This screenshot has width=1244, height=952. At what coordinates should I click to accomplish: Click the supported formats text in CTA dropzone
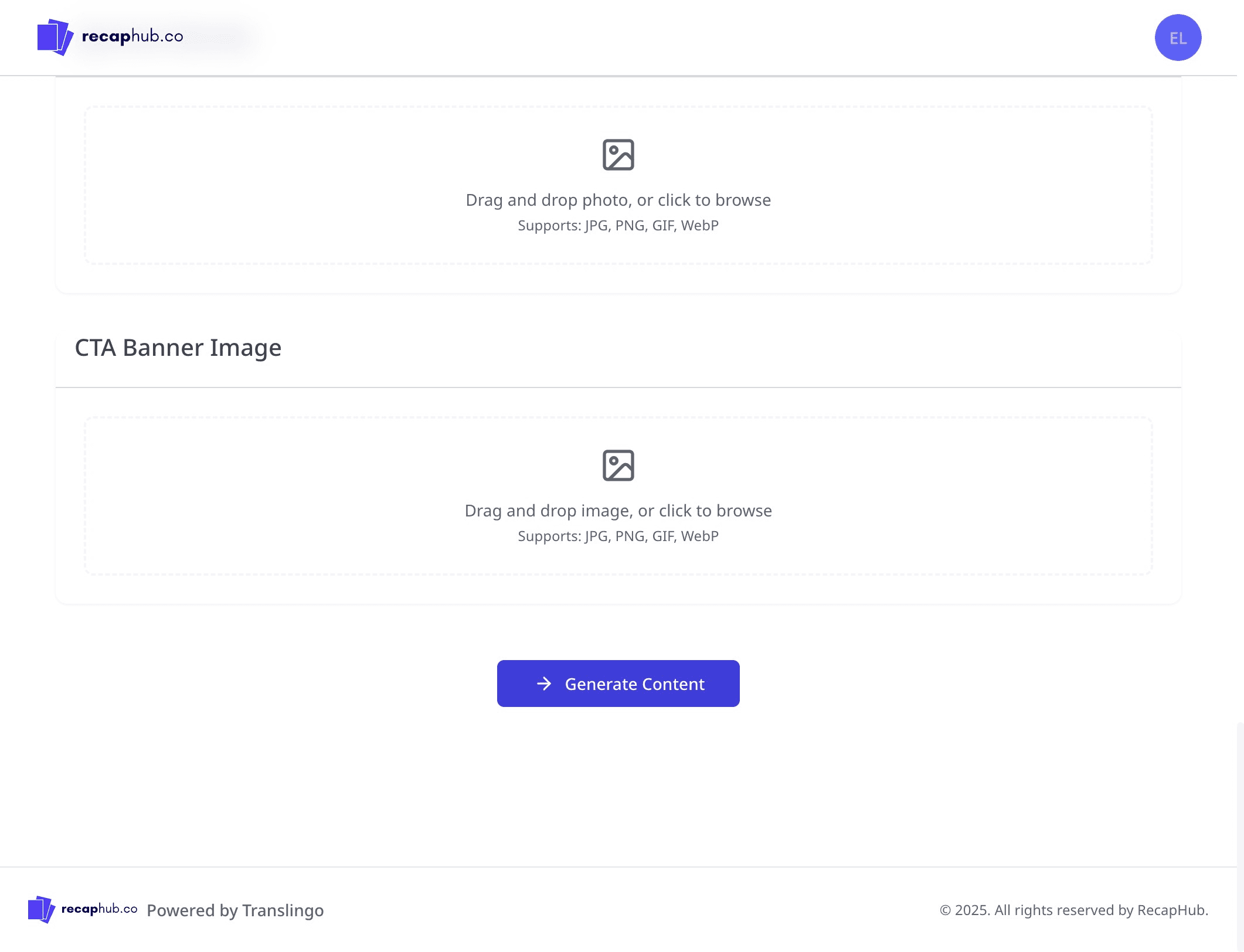tap(618, 536)
